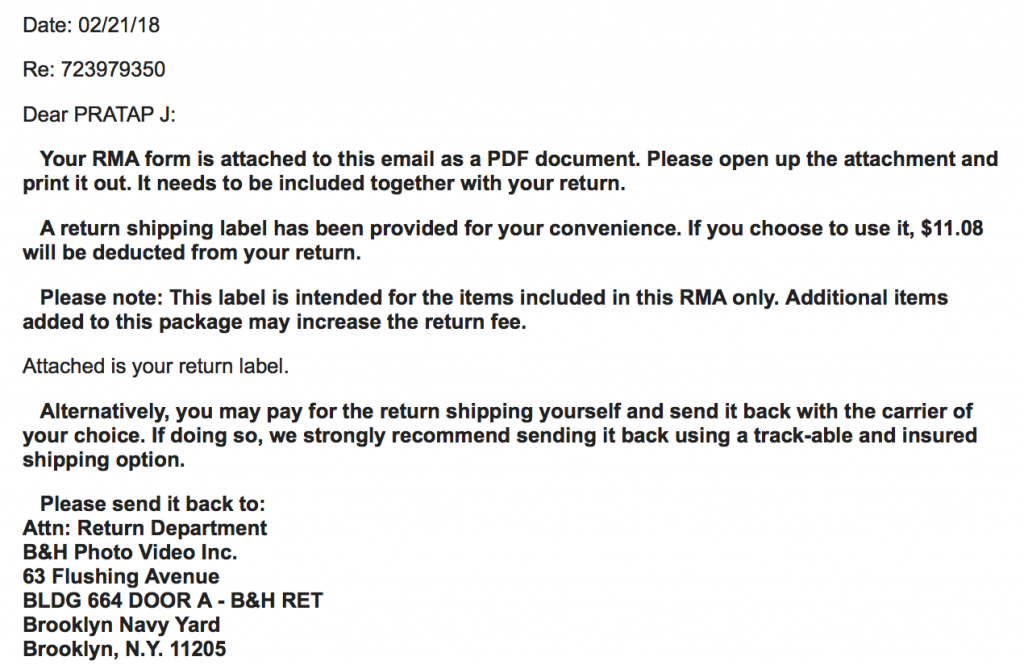Click the greeting Dear PRATAP J
1024x669 pixels.
click(99, 114)
